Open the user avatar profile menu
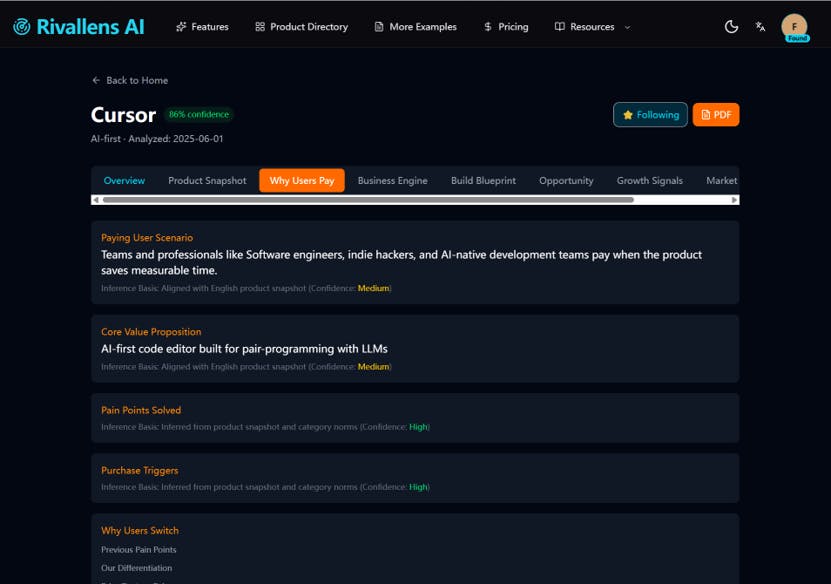The width and height of the screenshot is (831, 584). (794, 27)
